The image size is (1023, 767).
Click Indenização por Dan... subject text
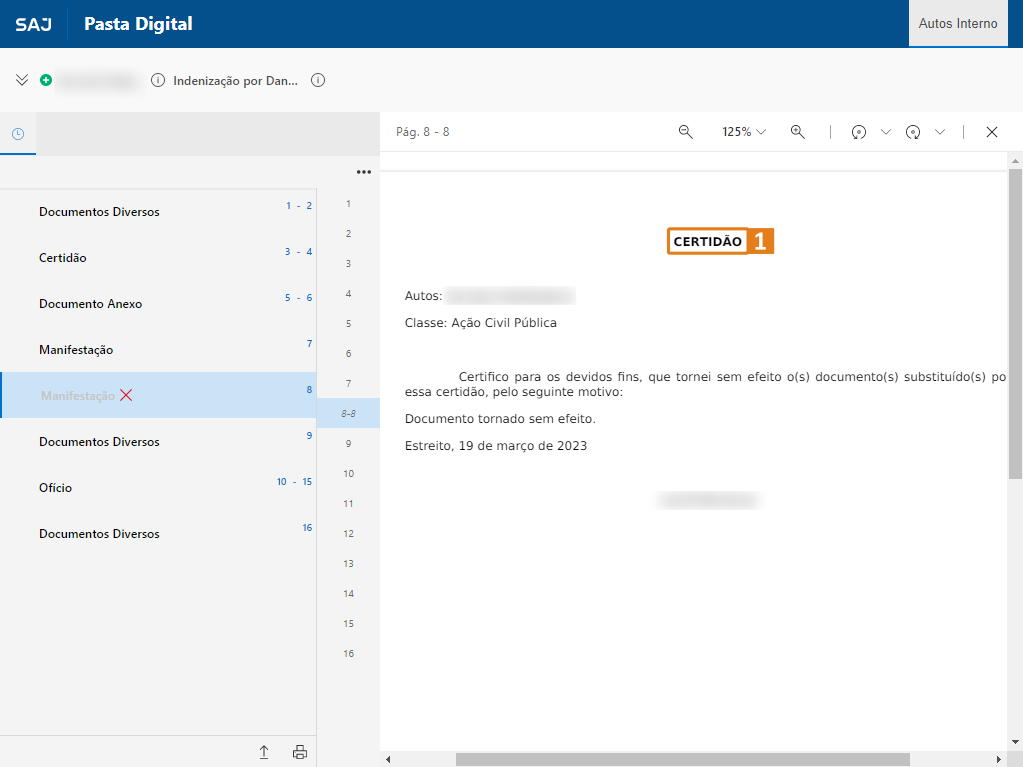(235, 81)
